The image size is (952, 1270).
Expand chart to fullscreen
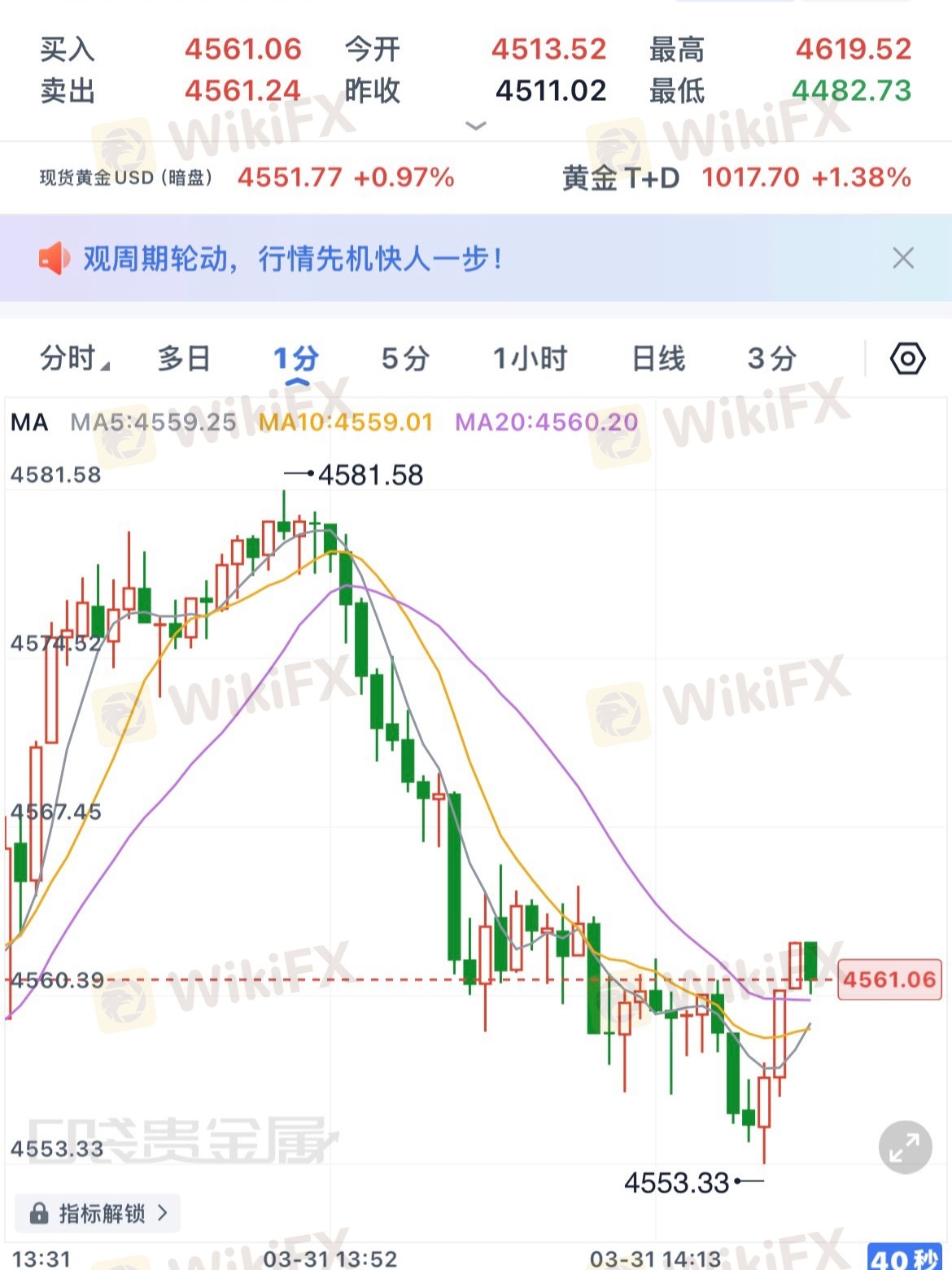905,1148
